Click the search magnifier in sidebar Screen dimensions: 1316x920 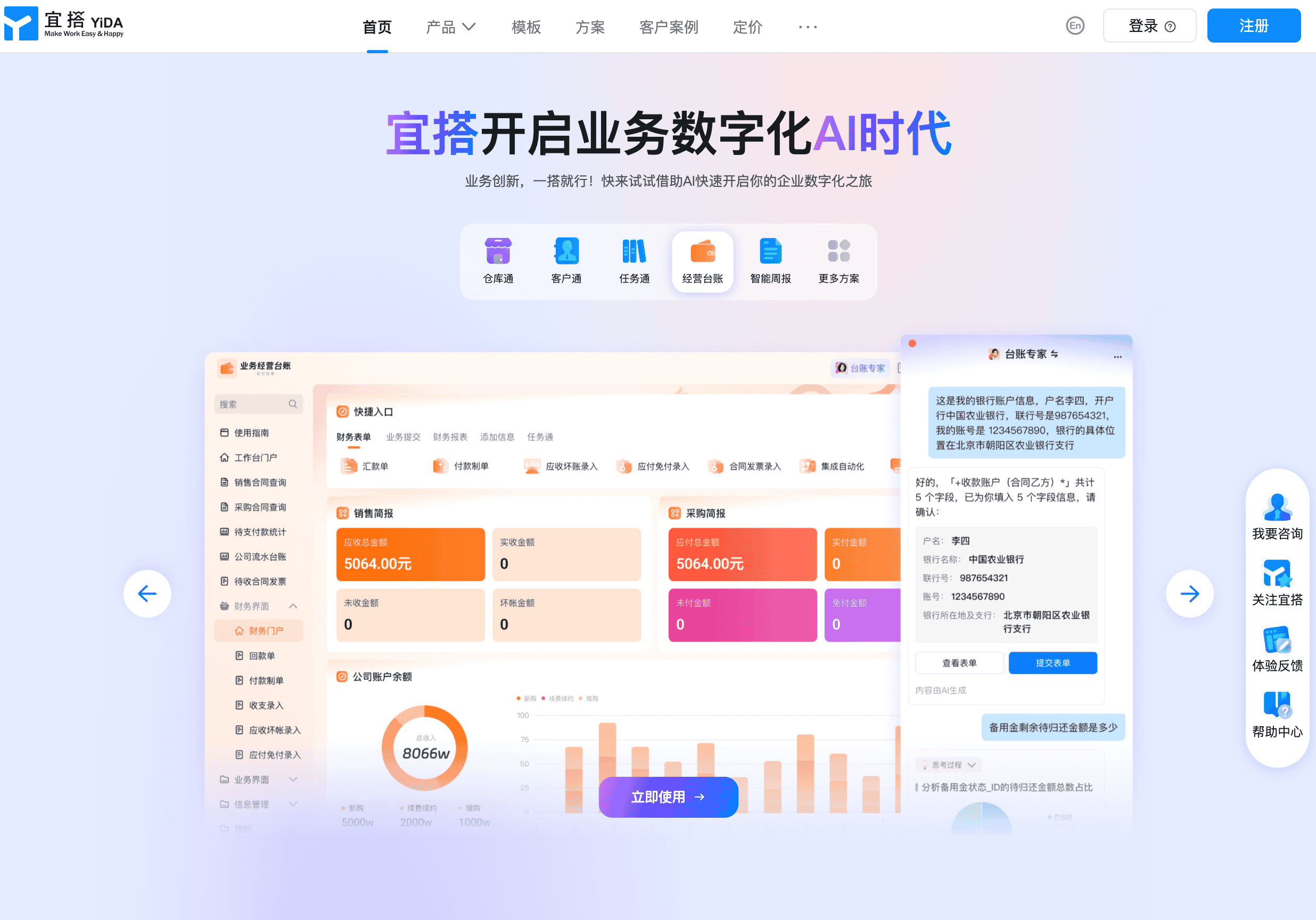point(293,404)
